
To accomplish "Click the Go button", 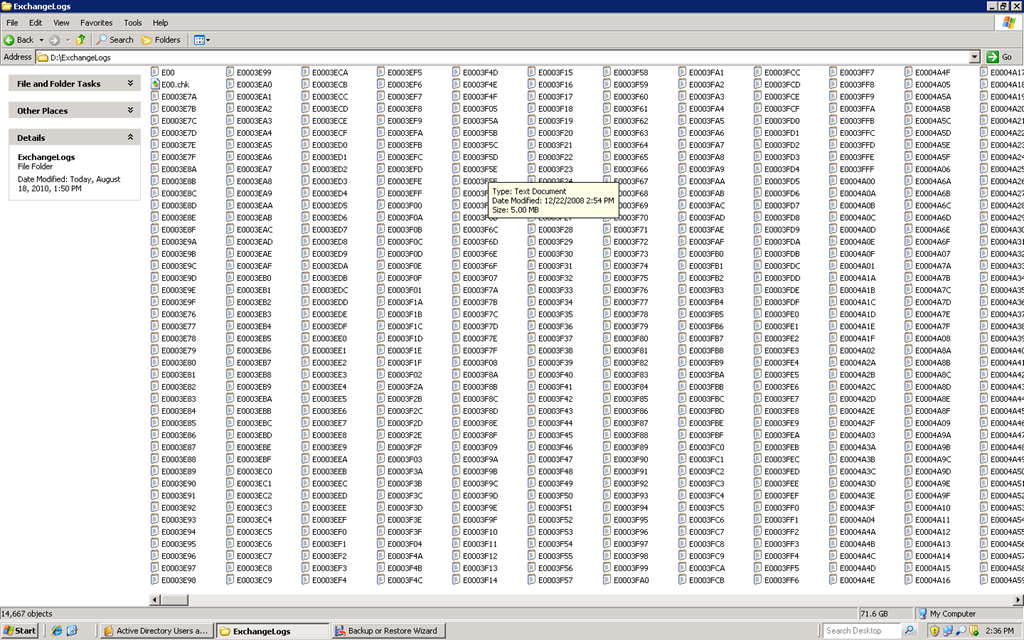I will pyautogui.click(x=1000, y=57).
